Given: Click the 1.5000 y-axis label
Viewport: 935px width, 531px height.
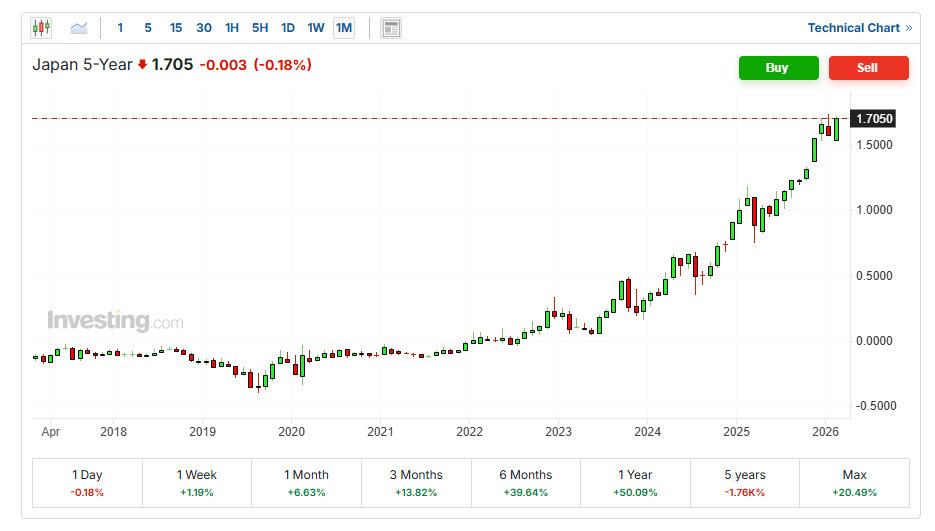Looking at the screenshot, I should 874,145.
